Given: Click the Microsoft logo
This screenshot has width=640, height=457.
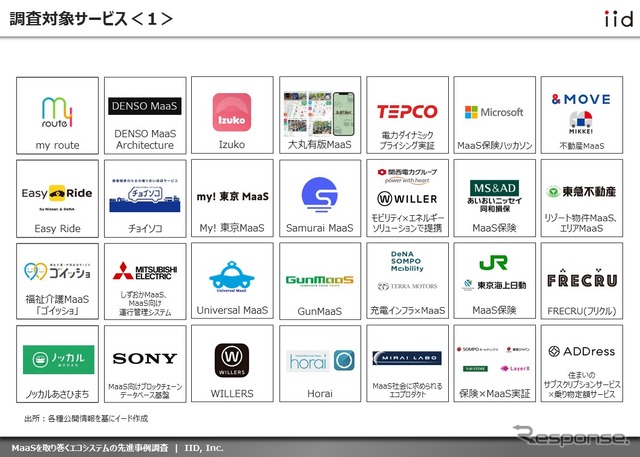Looking at the screenshot, I should coord(494,112).
